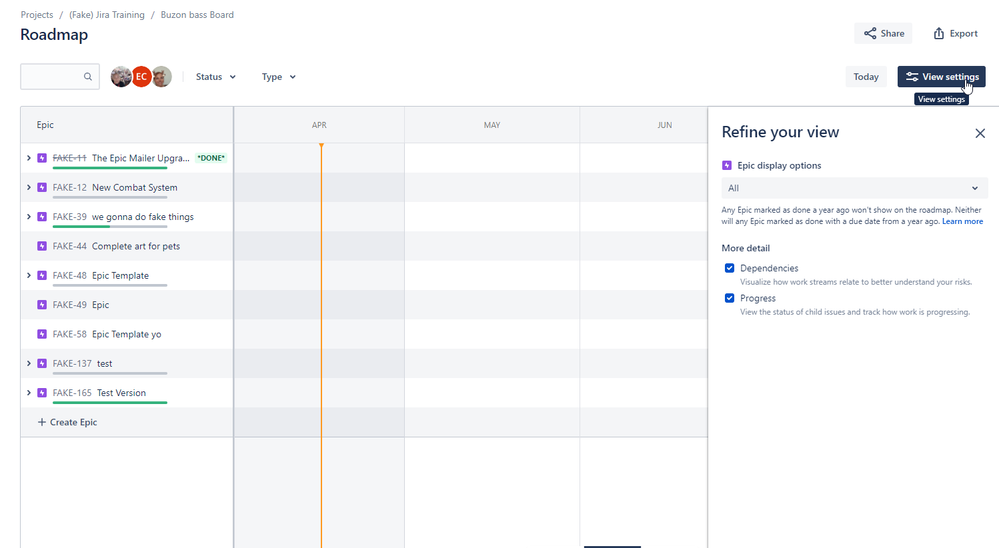Screen dimensions: 999x548
Task: Click the MAY month header
Action: (x=492, y=125)
